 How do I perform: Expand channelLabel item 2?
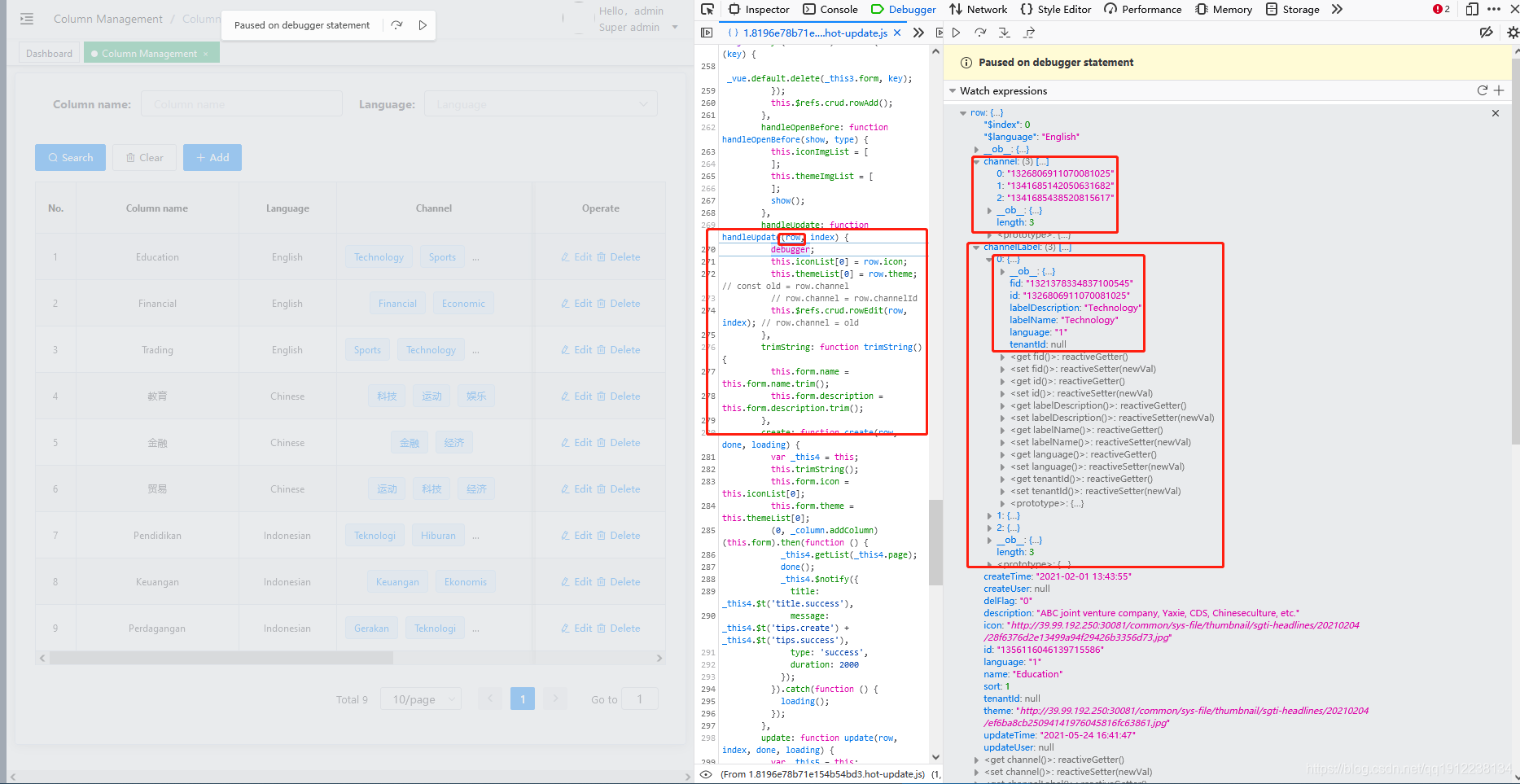[x=990, y=528]
